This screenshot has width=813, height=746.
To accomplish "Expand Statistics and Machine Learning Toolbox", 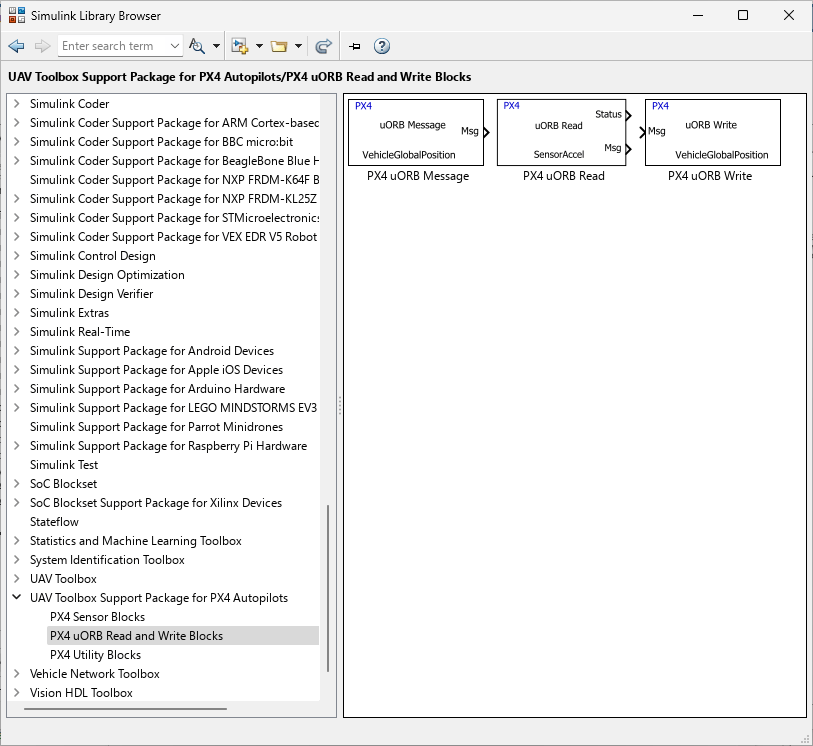I will pyautogui.click(x=17, y=541).
